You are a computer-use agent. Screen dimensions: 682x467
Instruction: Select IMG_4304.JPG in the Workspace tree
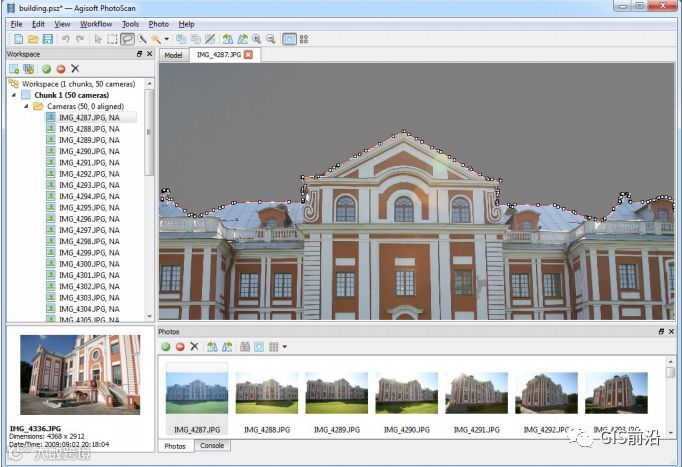89,309
